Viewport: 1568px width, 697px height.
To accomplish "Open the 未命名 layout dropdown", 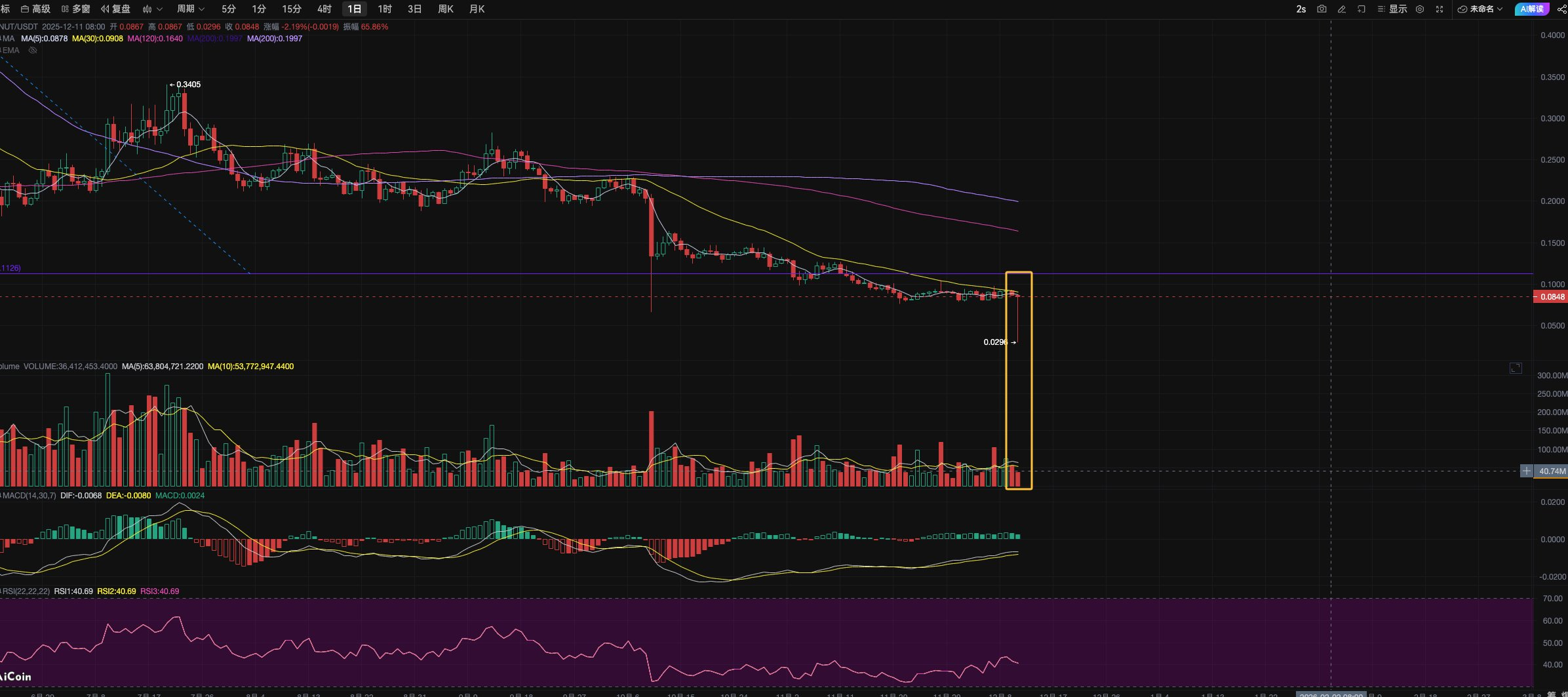I will [x=1480, y=9].
